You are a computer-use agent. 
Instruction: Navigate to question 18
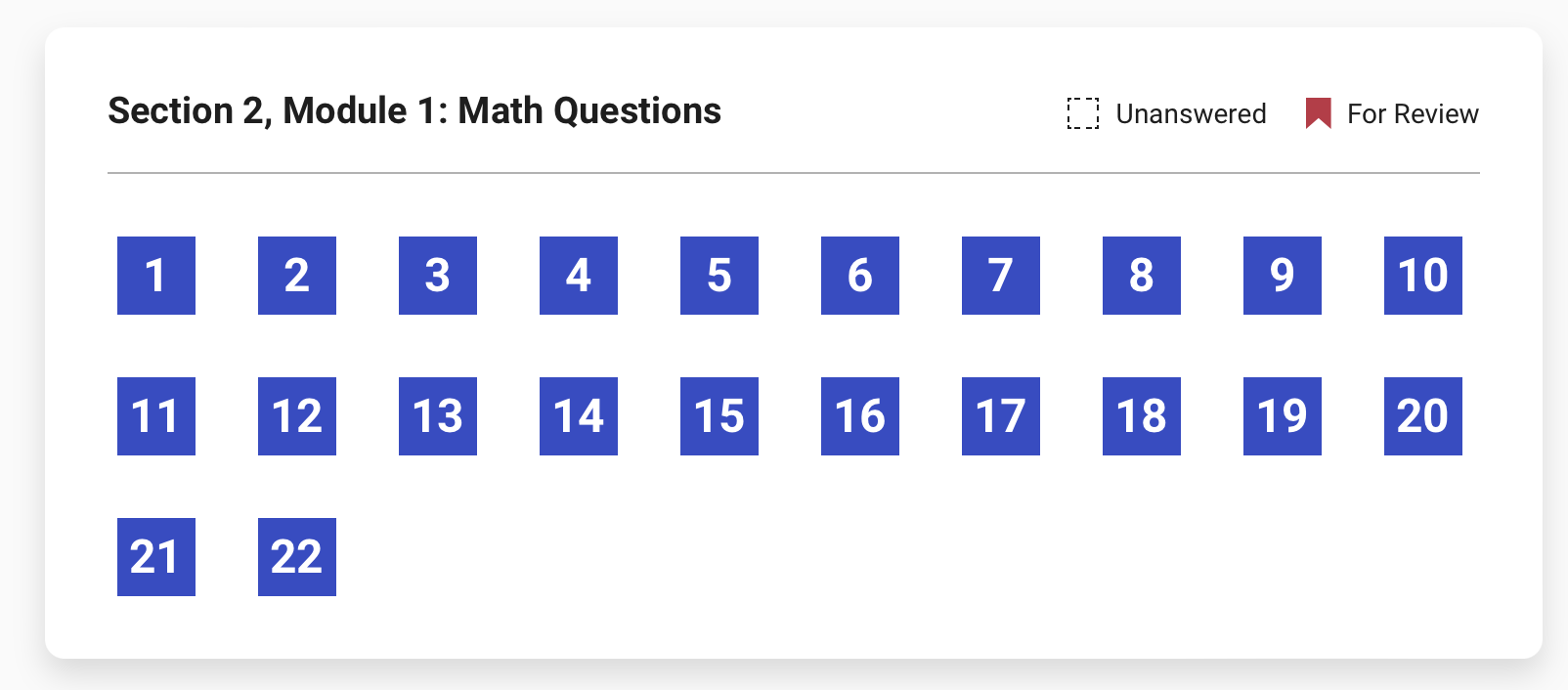click(1141, 416)
